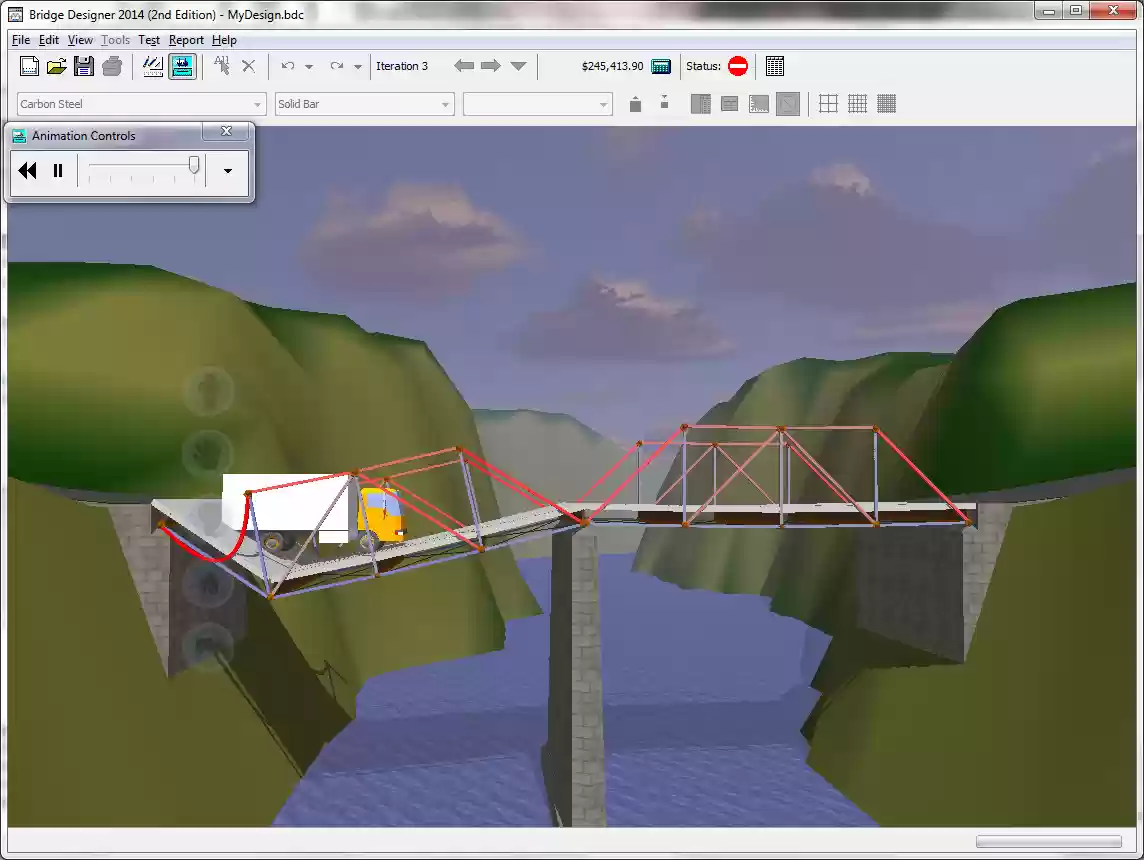Go back to previous iteration
This screenshot has width=1144, height=860.
pos(464,66)
